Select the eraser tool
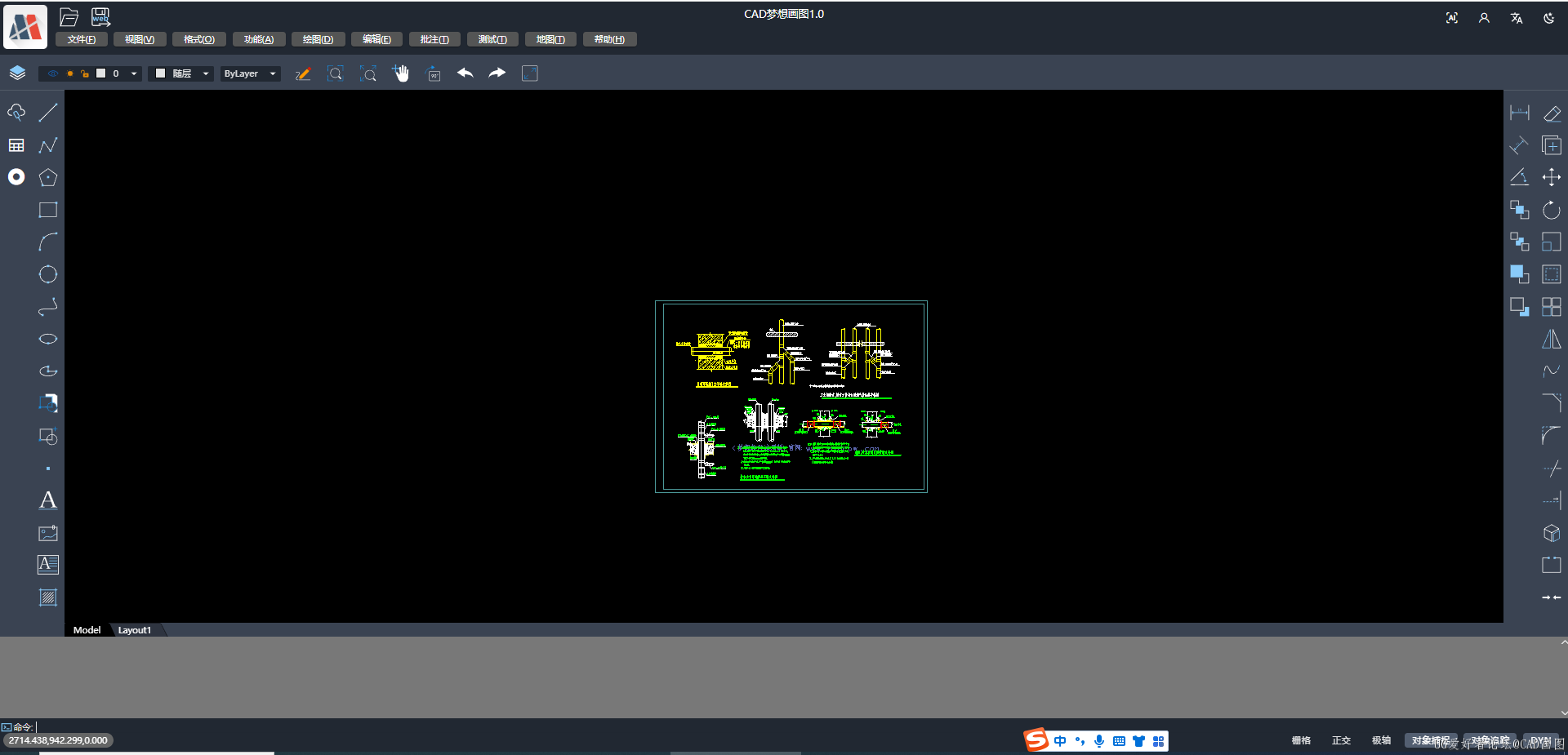 coord(1552,113)
